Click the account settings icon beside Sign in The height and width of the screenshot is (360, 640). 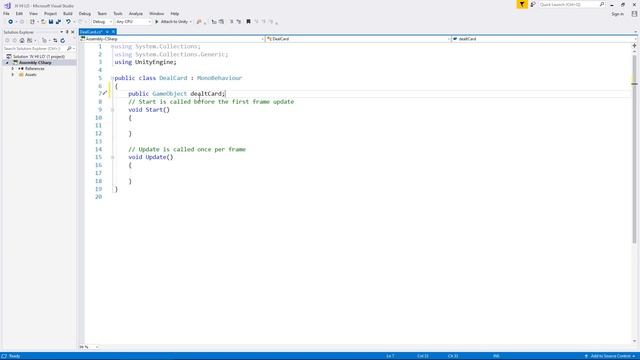(634, 14)
